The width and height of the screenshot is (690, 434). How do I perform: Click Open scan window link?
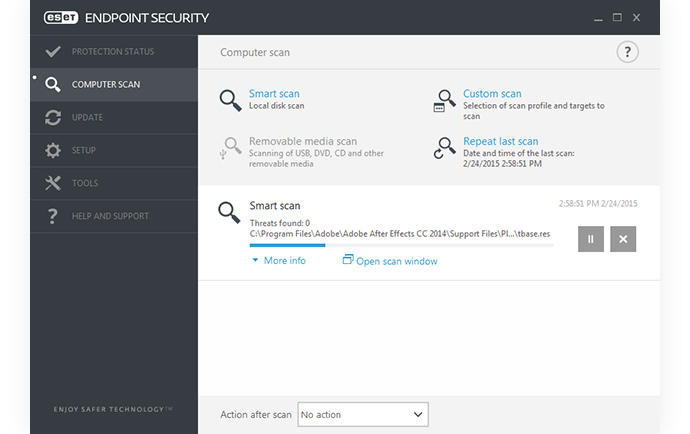396,261
